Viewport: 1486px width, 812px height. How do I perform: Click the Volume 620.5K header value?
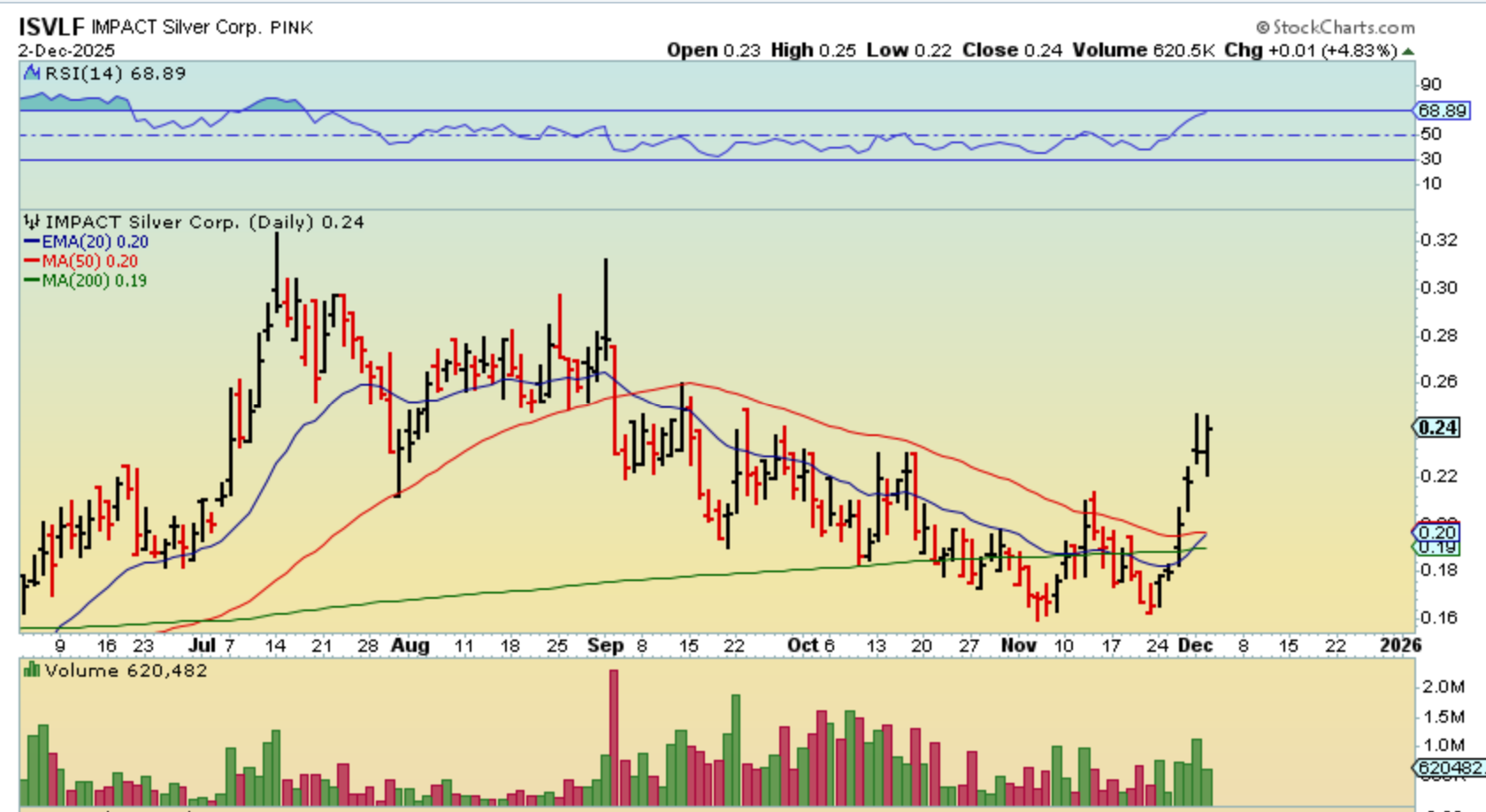(1144, 50)
